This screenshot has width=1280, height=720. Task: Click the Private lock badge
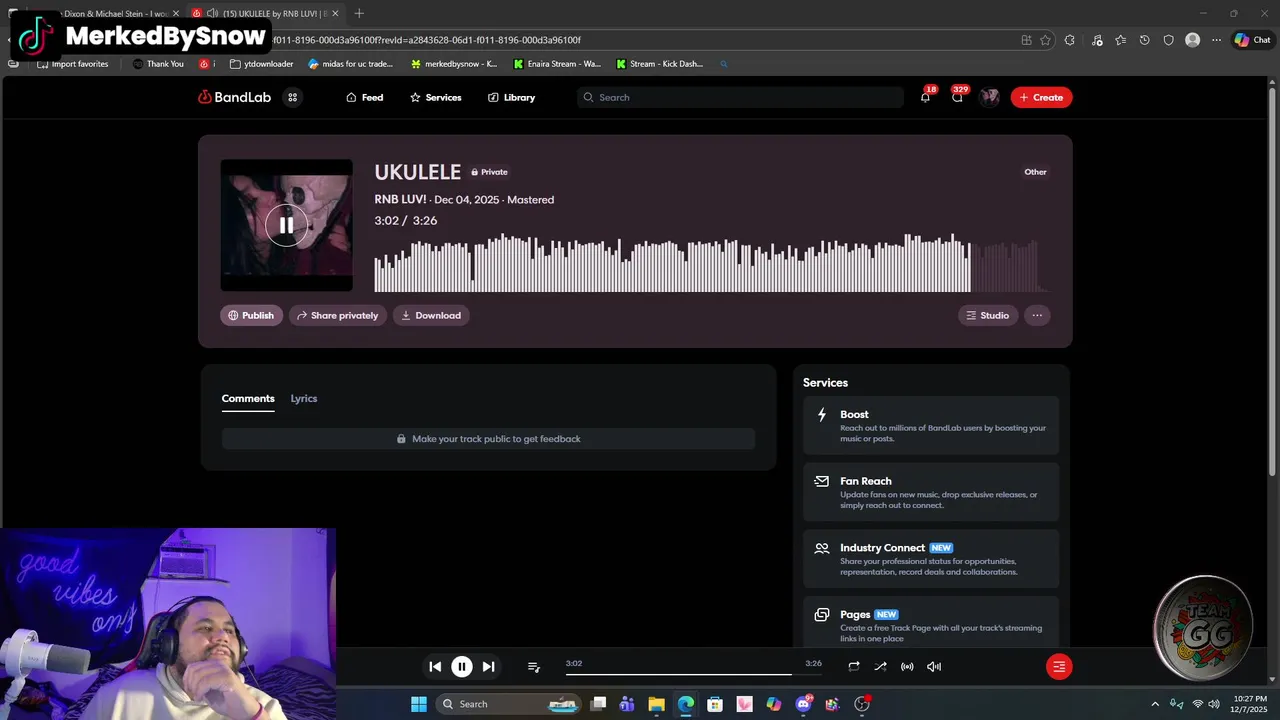(x=490, y=172)
